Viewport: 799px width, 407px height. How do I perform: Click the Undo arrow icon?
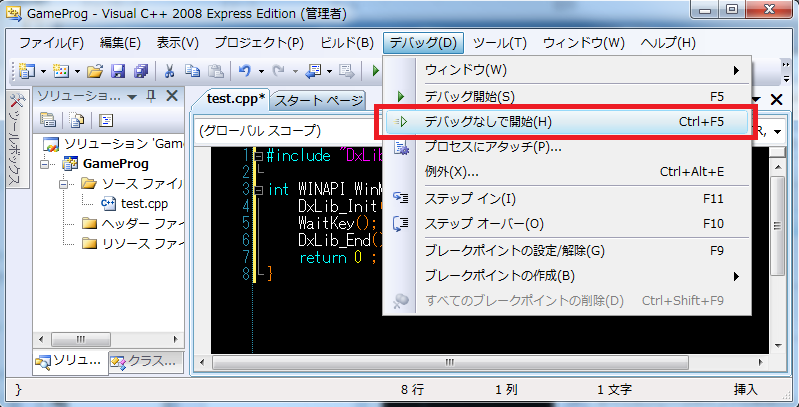pyautogui.click(x=245, y=71)
